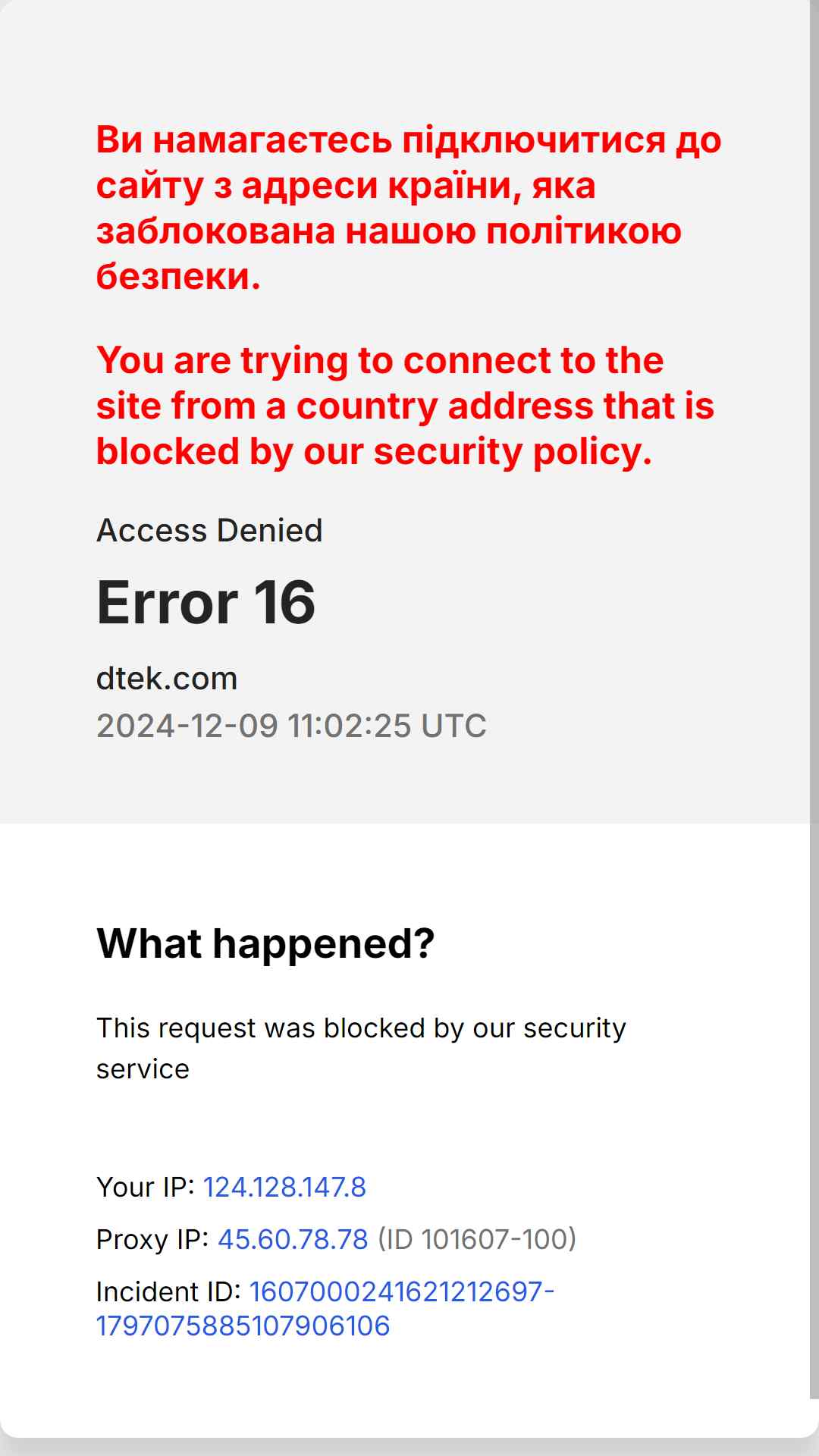Click "This request was blocked by our security" sentence
This screenshot has height=1456, width=819.
(361, 1028)
